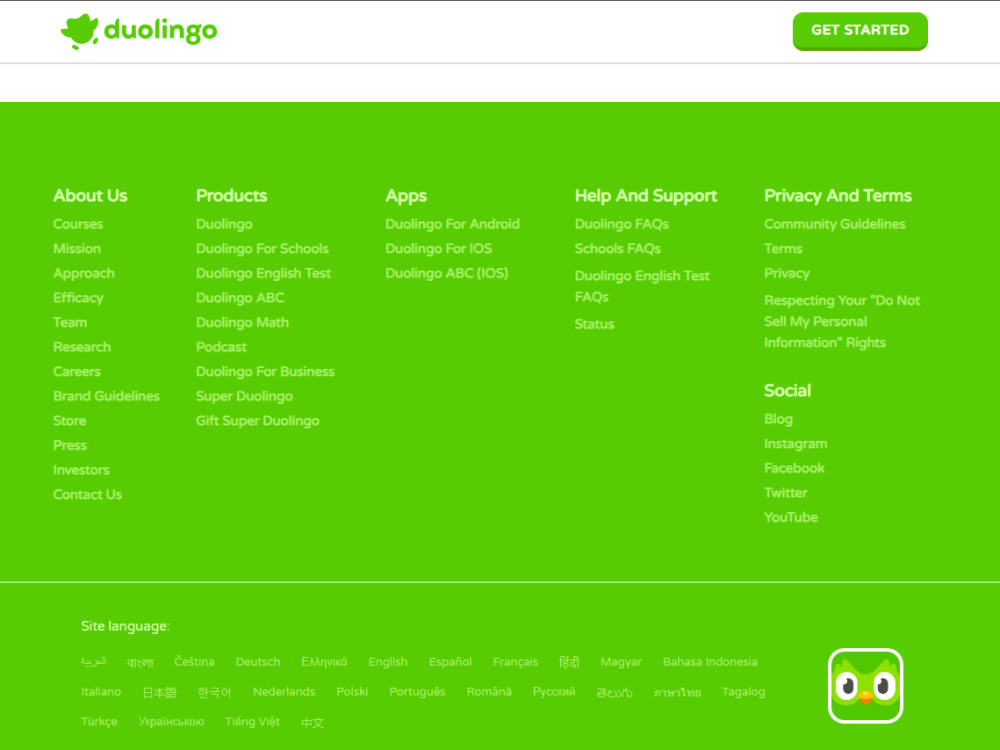Open the Podcast link
1000x750 pixels.
coord(221,347)
